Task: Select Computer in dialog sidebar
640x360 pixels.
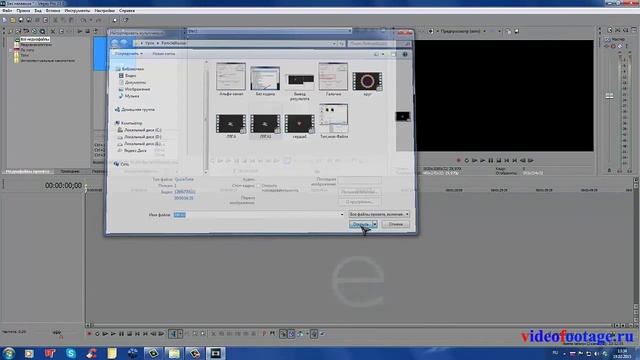Action: (129, 123)
